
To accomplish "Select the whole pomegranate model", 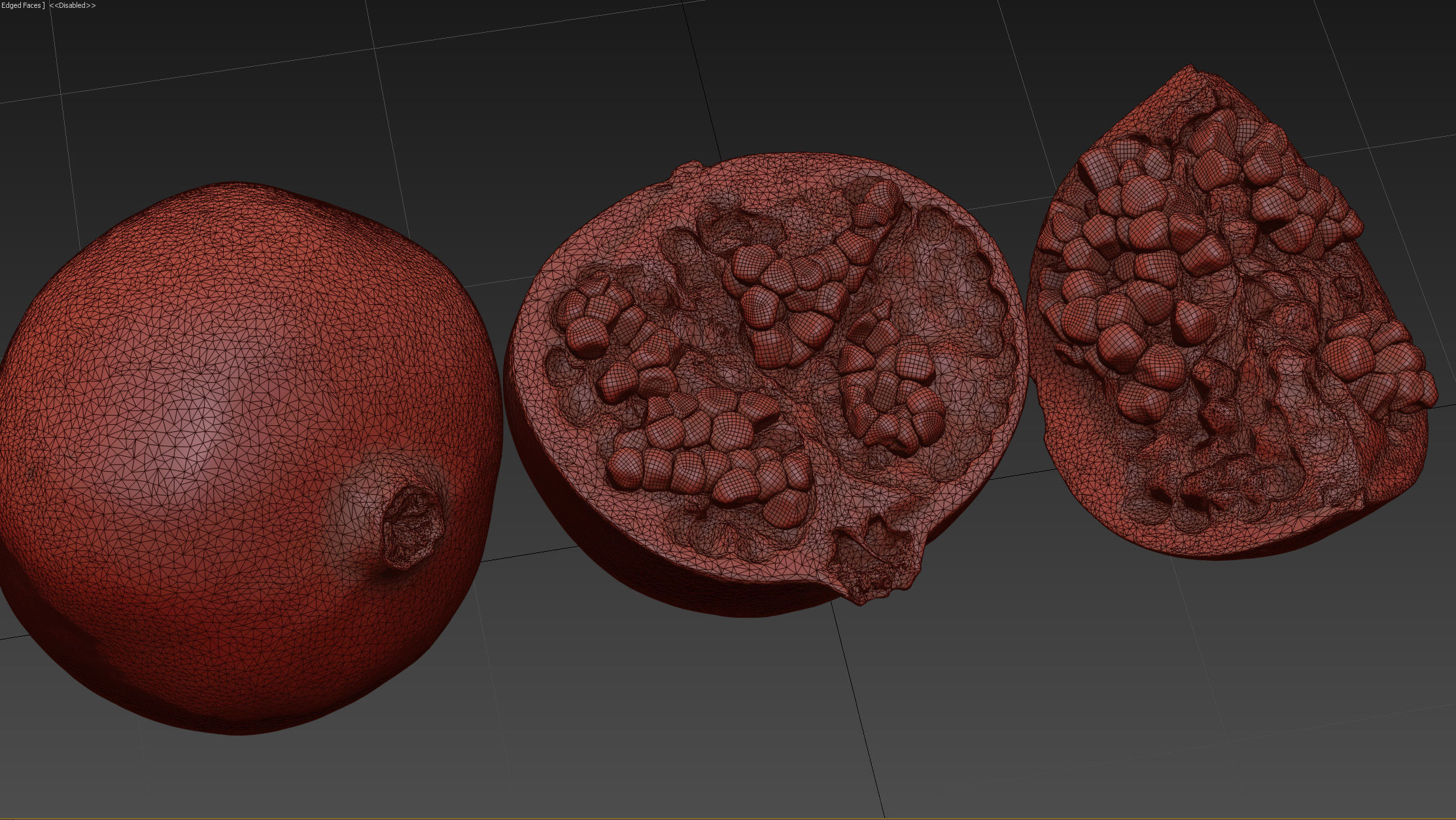I will click(x=250, y=457).
